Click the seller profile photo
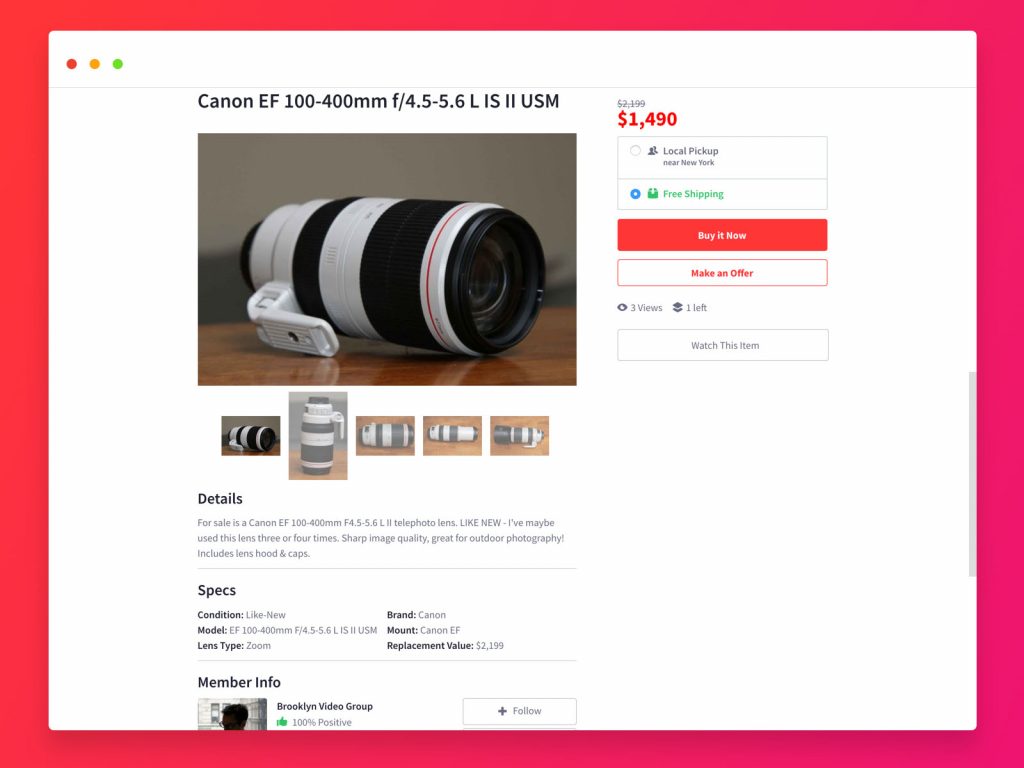Image resolution: width=1024 pixels, height=768 pixels. (232, 714)
